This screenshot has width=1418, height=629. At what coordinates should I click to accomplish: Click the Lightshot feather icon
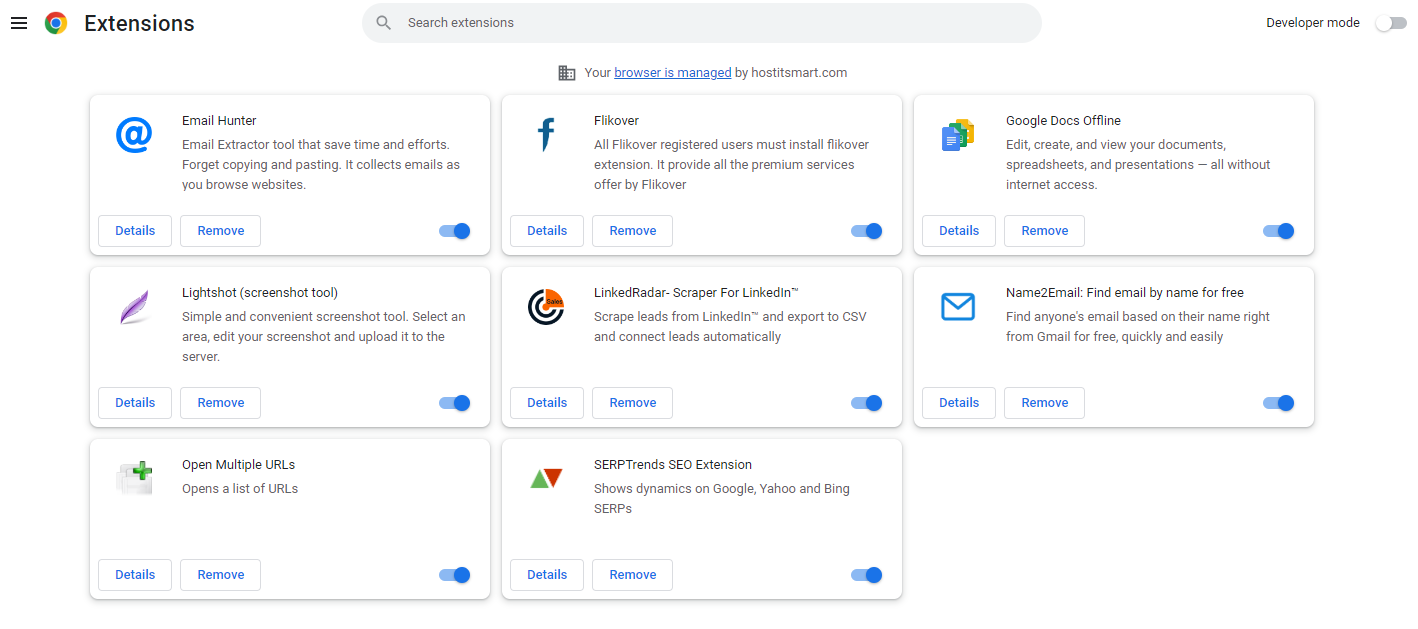(x=134, y=307)
